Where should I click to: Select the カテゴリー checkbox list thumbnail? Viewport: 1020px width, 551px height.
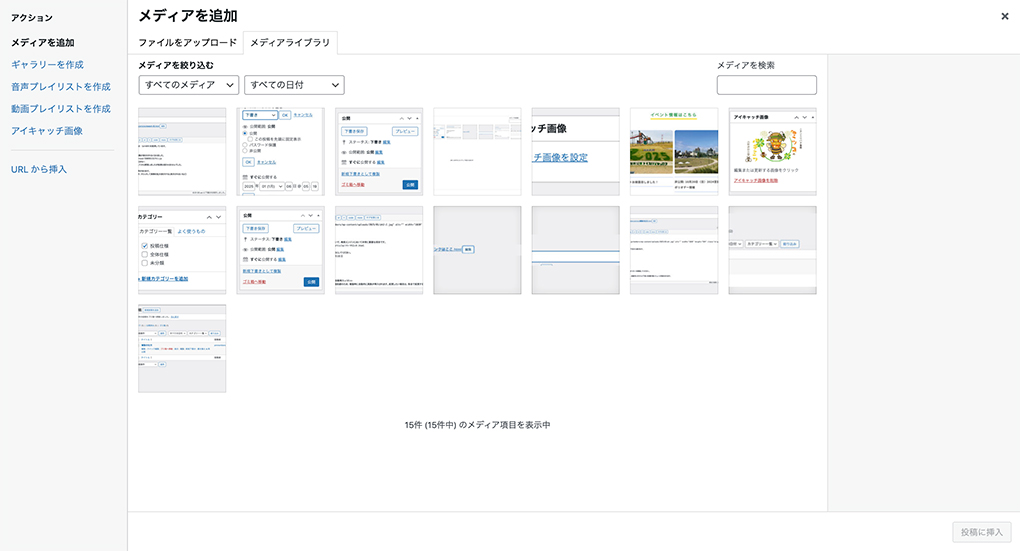(182, 250)
